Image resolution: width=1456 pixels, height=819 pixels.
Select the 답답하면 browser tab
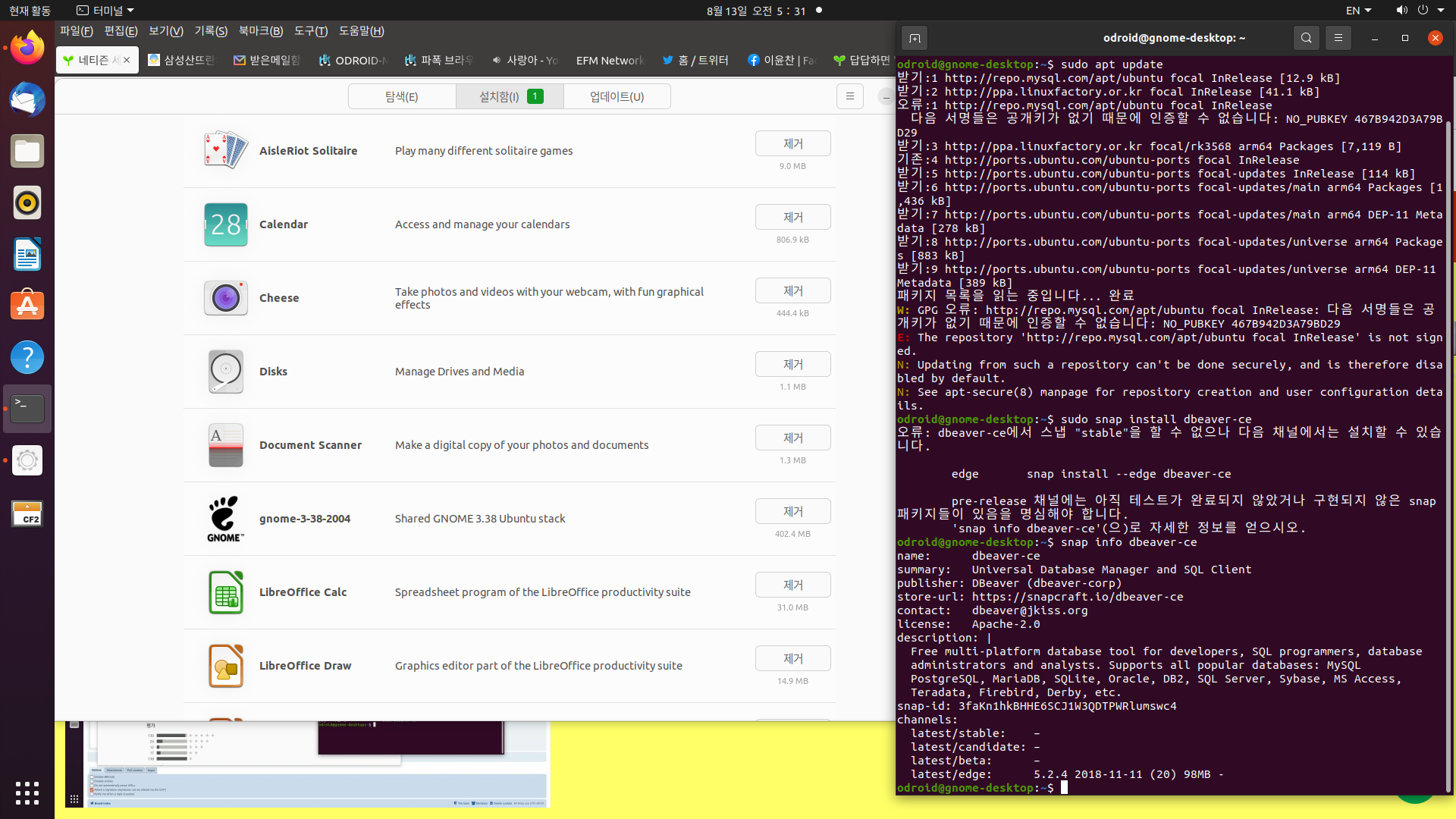pyautogui.click(x=863, y=60)
